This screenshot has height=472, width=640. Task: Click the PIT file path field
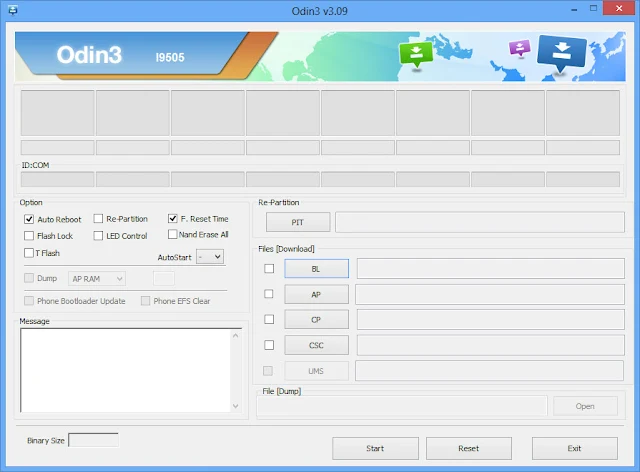(480, 222)
